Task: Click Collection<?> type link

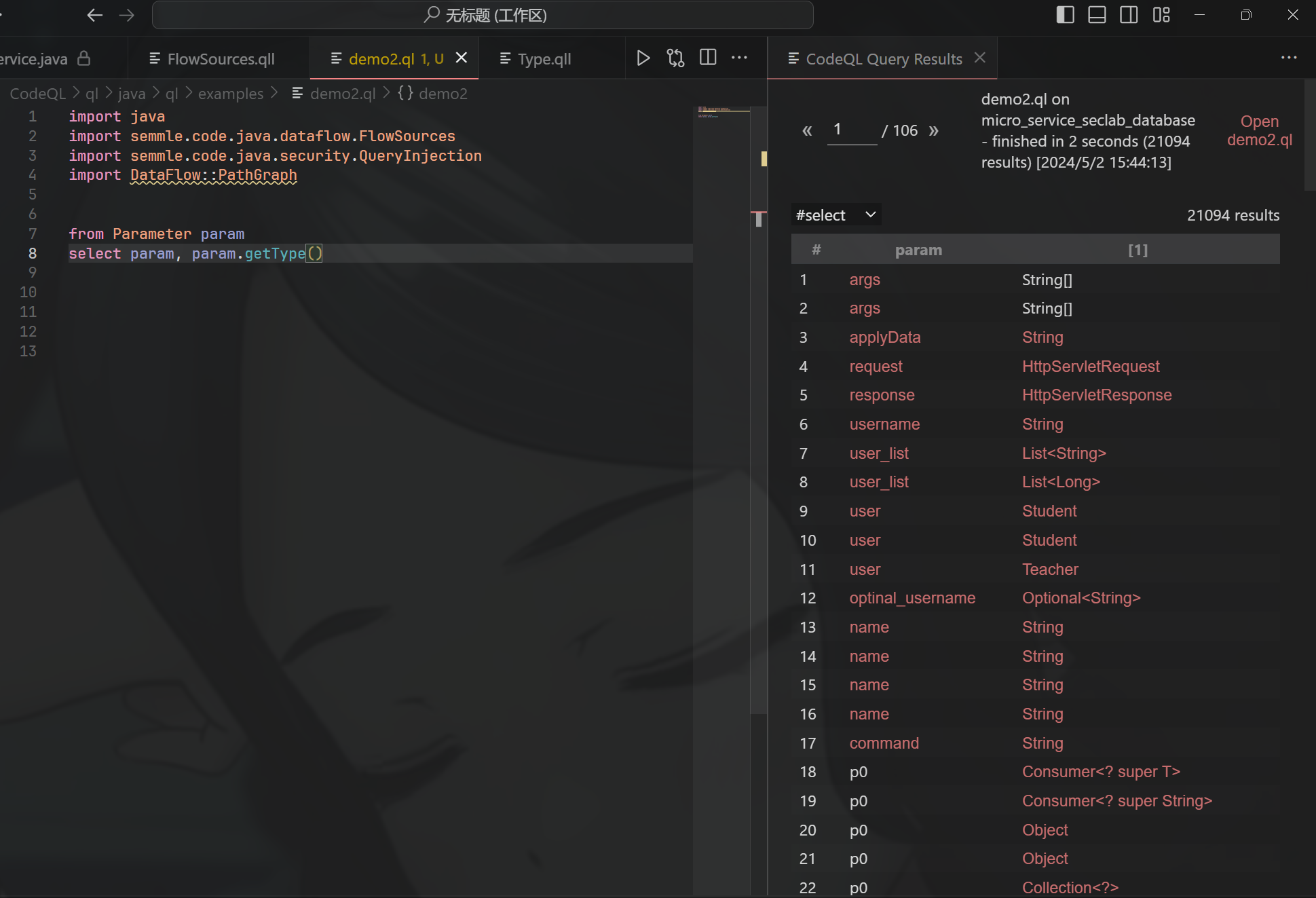Action: 1070,888
